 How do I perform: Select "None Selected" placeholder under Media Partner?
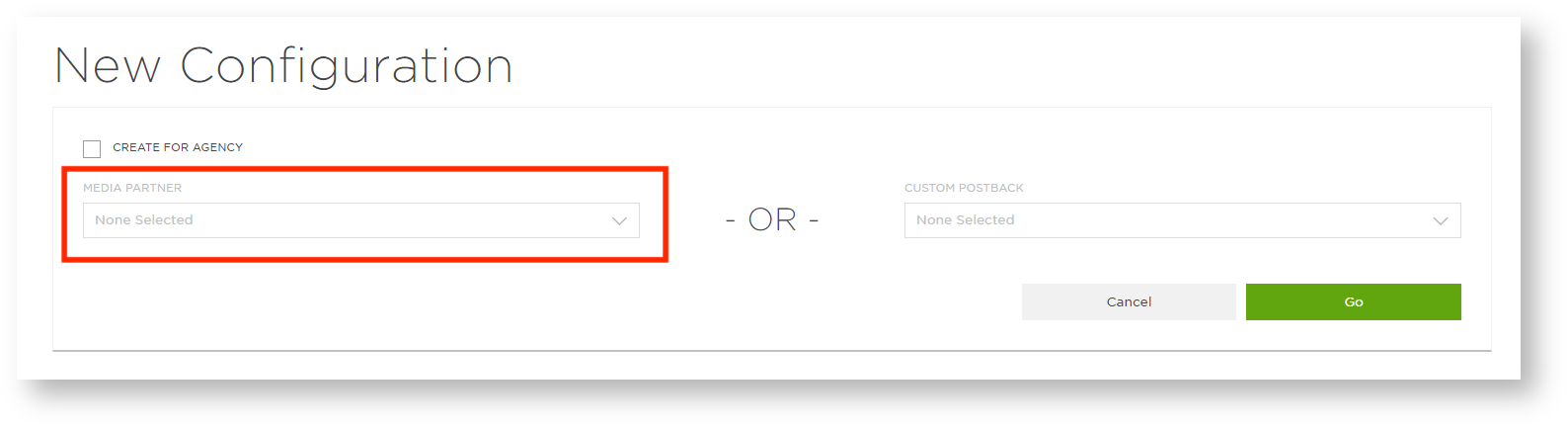[144, 220]
